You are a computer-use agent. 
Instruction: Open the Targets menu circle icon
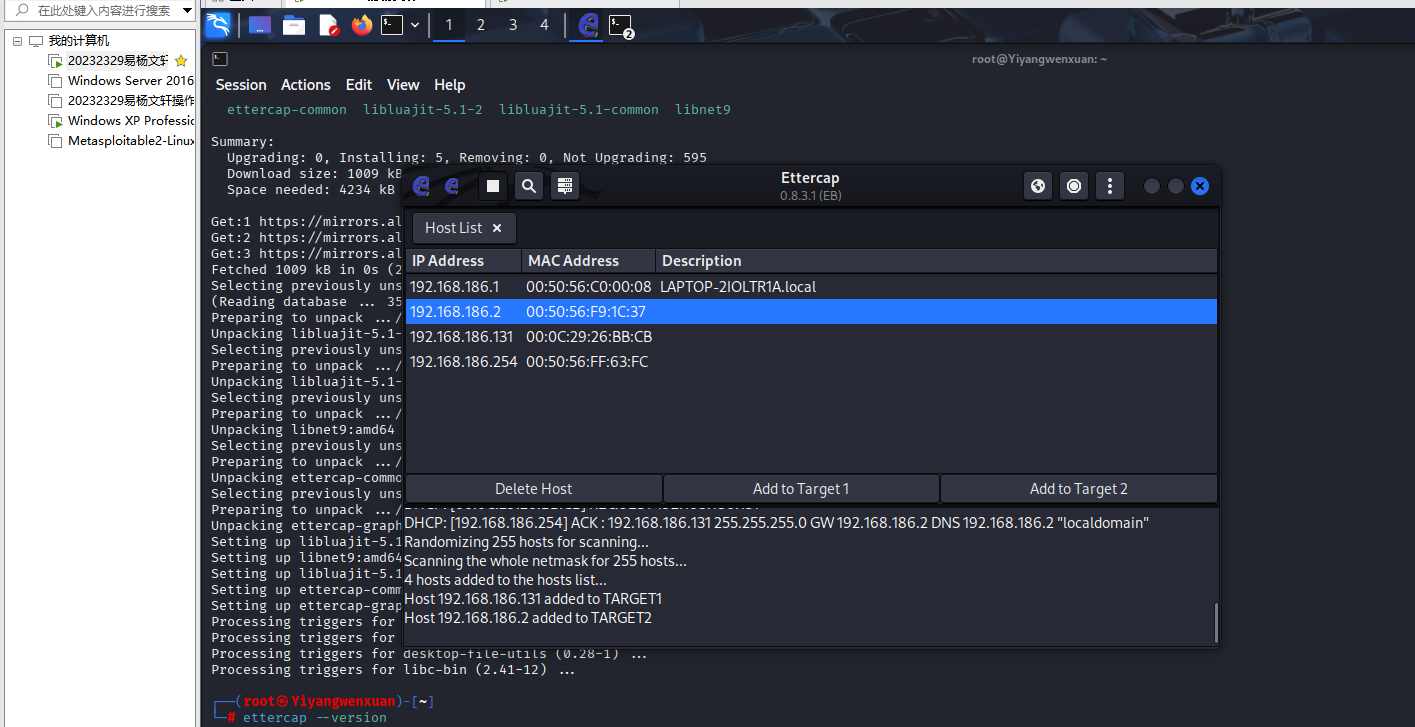coord(1074,186)
